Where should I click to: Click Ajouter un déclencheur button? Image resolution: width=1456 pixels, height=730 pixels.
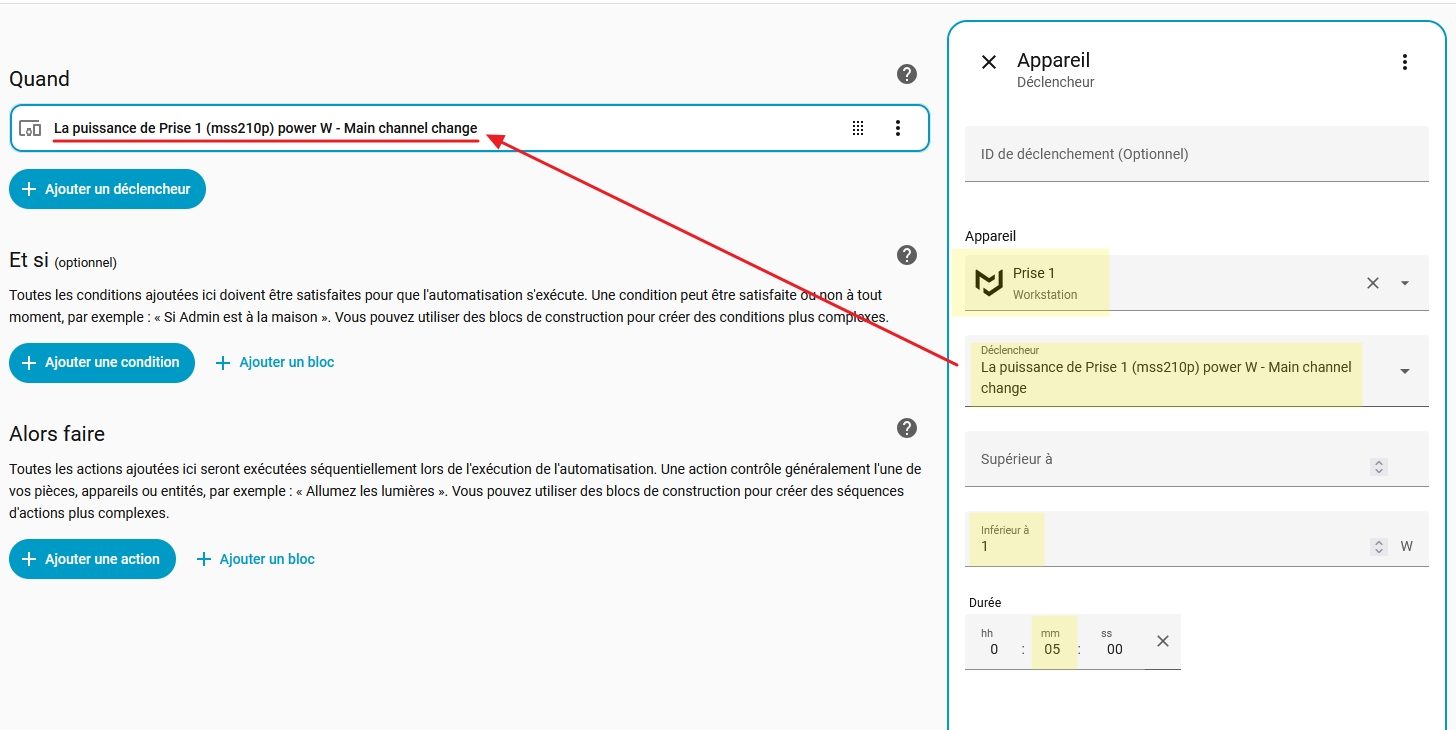pos(107,189)
